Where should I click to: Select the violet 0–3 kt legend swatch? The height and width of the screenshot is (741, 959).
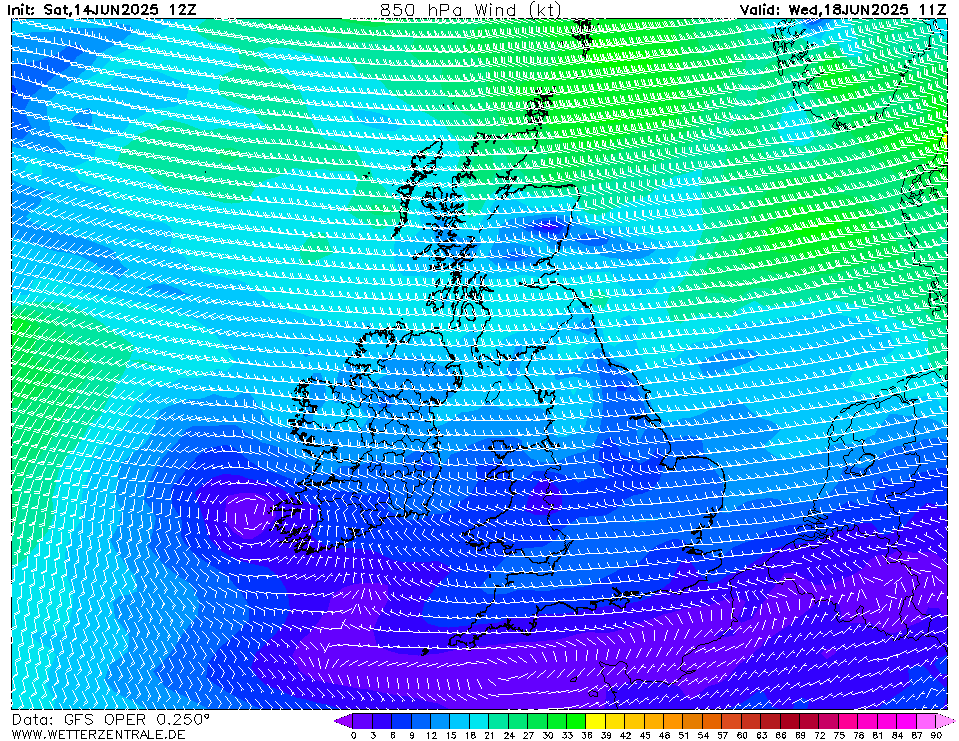(x=363, y=721)
